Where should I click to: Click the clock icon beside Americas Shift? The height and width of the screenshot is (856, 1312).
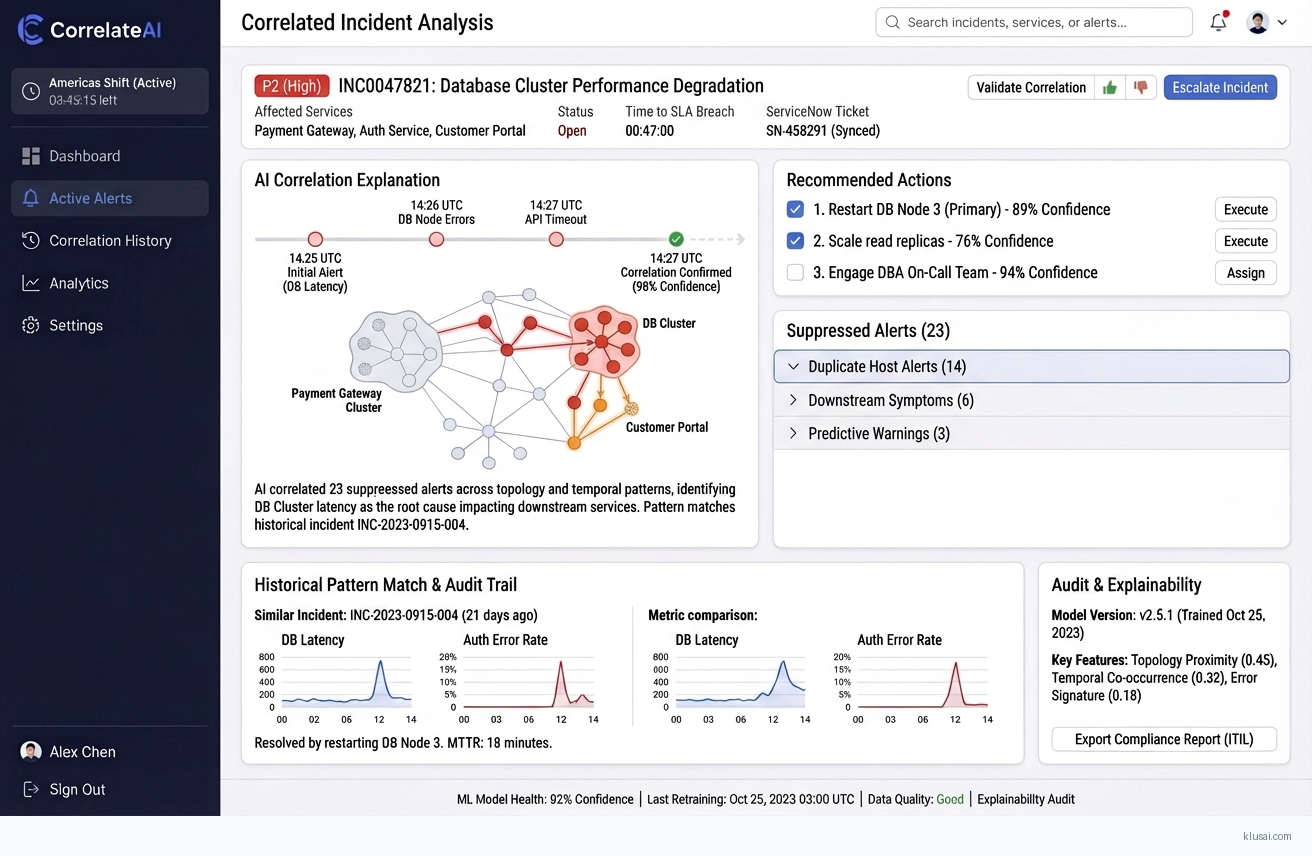pos(31,91)
